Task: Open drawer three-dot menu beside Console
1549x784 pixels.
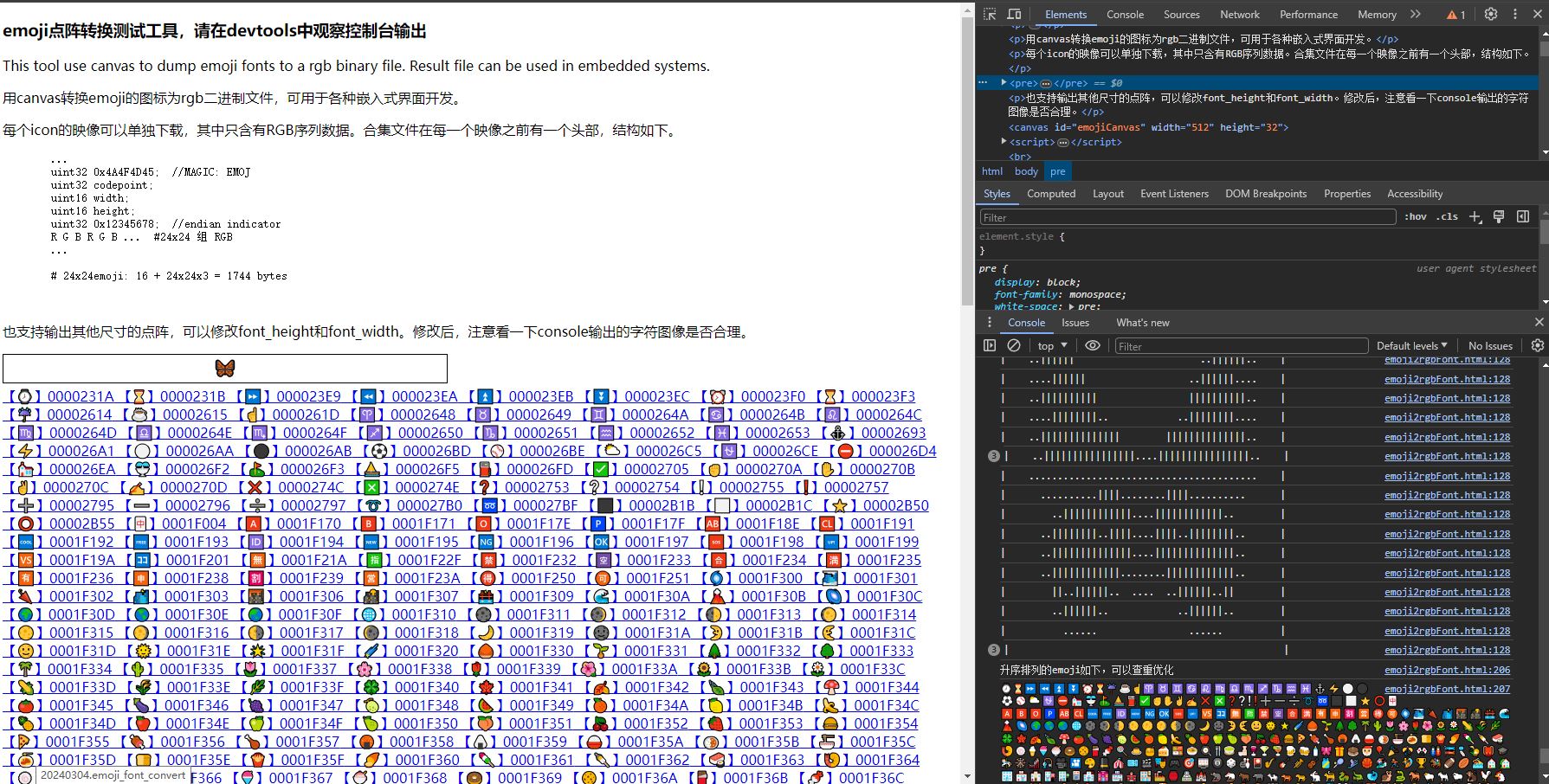Action: [990, 322]
